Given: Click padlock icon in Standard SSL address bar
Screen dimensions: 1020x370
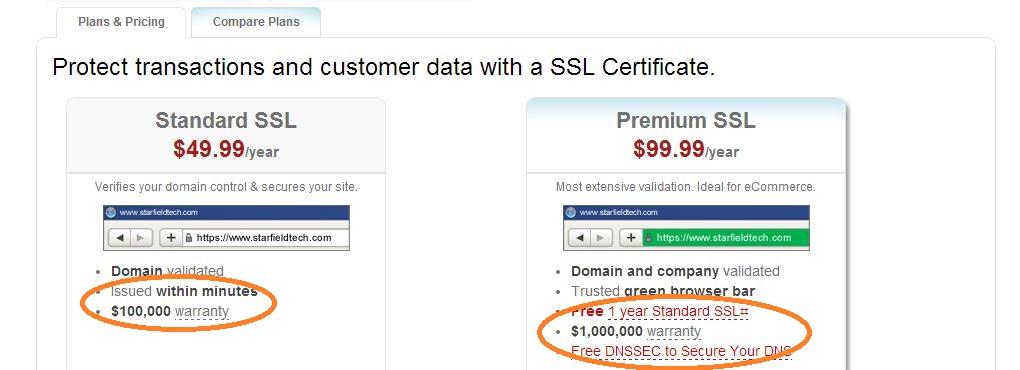Looking at the screenshot, I should click(x=189, y=238).
